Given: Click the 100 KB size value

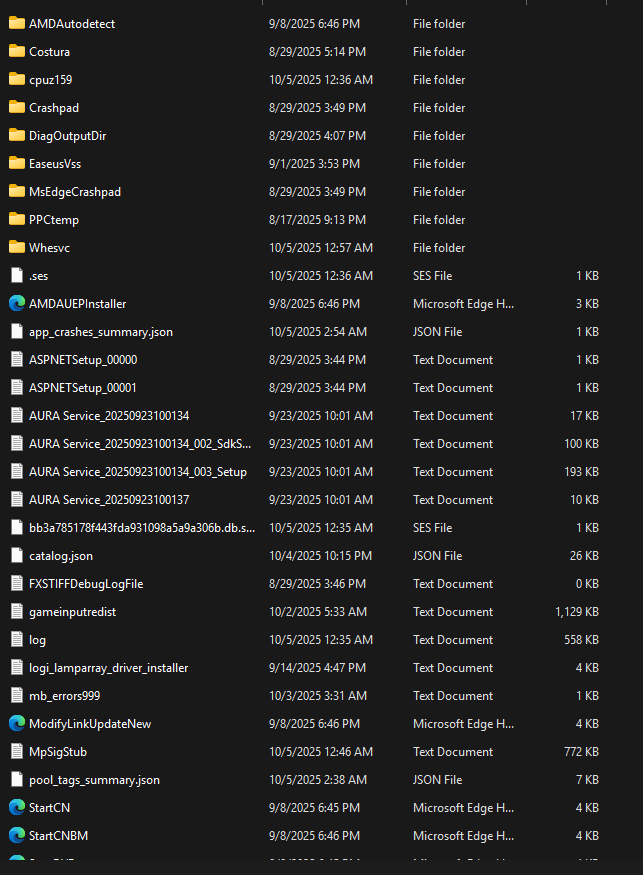Looking at the screenshot, I should pyautogui.click(x=581, y=444).
